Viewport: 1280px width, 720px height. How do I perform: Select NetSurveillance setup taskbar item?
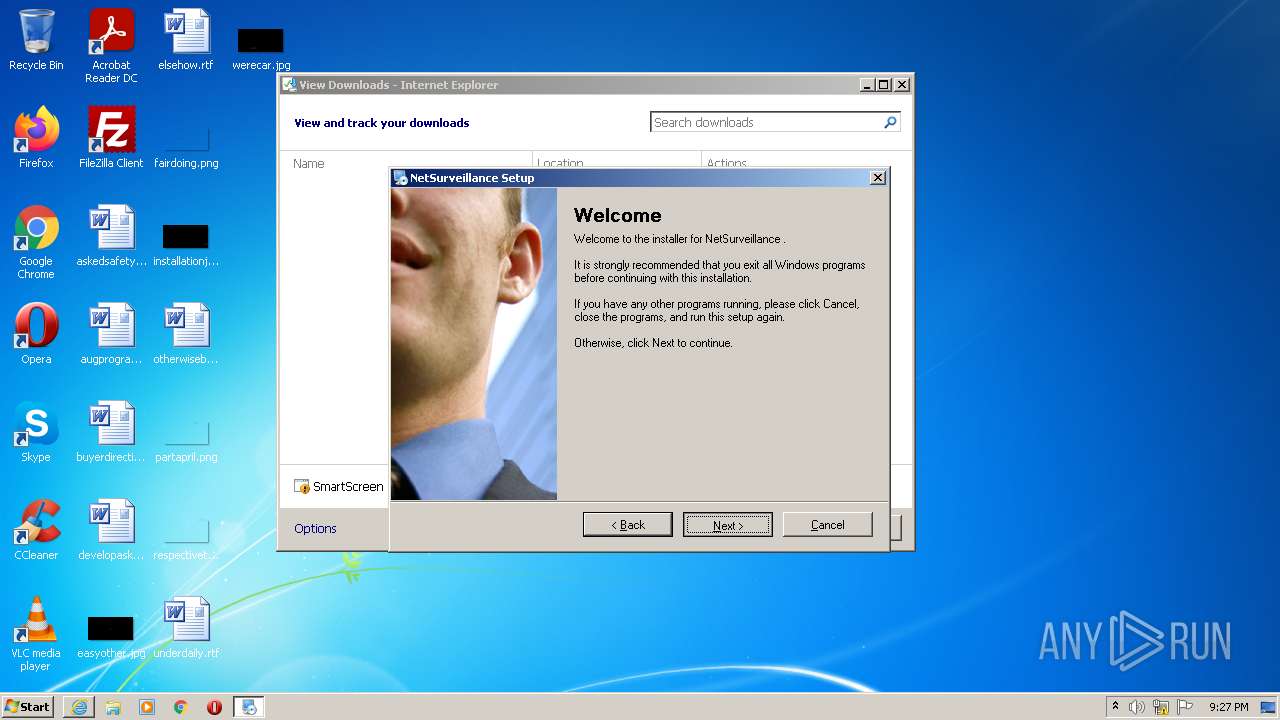249,707
